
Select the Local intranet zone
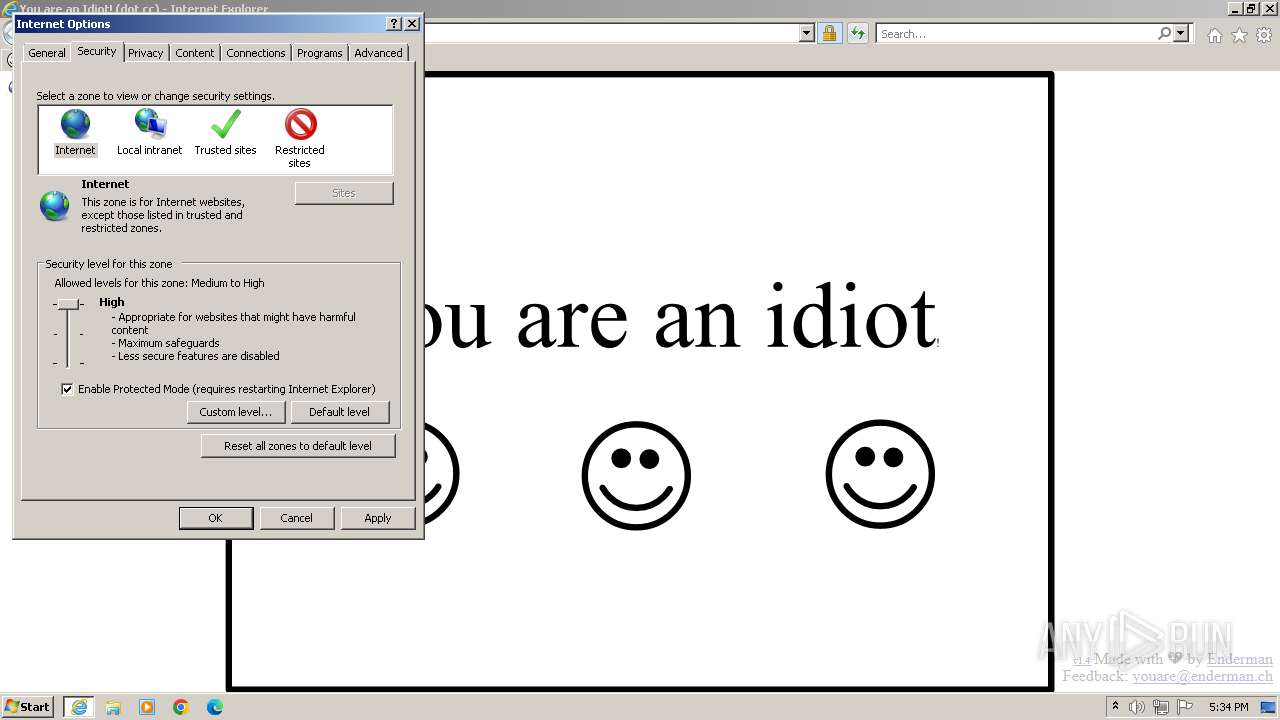150,133
